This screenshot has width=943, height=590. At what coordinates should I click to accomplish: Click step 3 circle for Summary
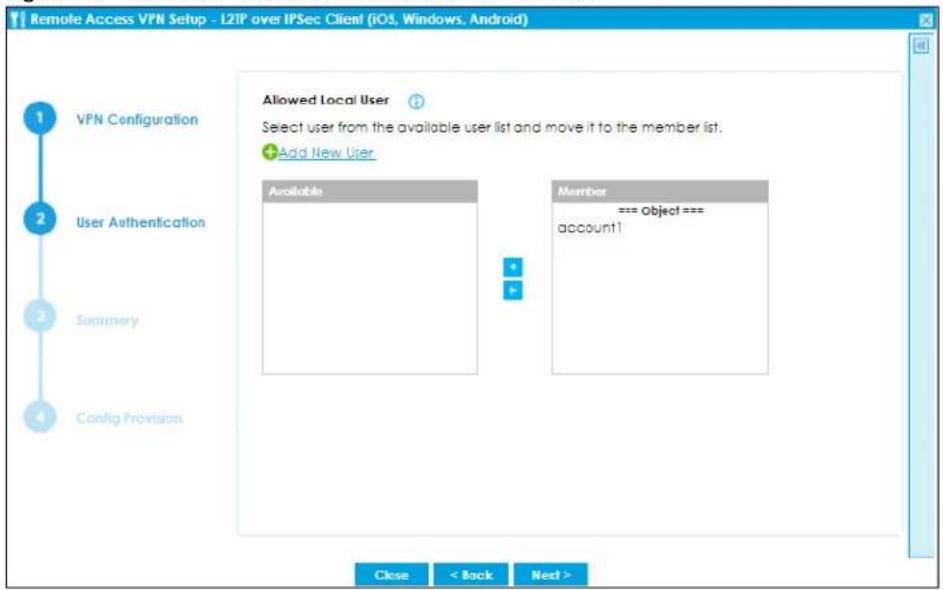(x=40, y=316)
